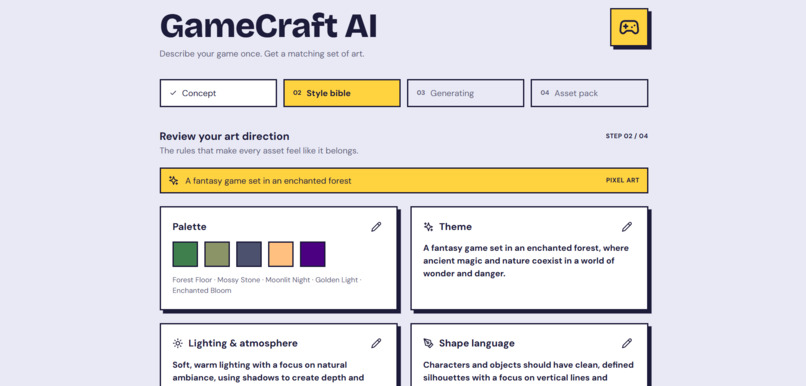Click the concept text 'A fantasy game set in an enchanted forest'
This screenshot has width=806, height=386.
coord(268,181)
